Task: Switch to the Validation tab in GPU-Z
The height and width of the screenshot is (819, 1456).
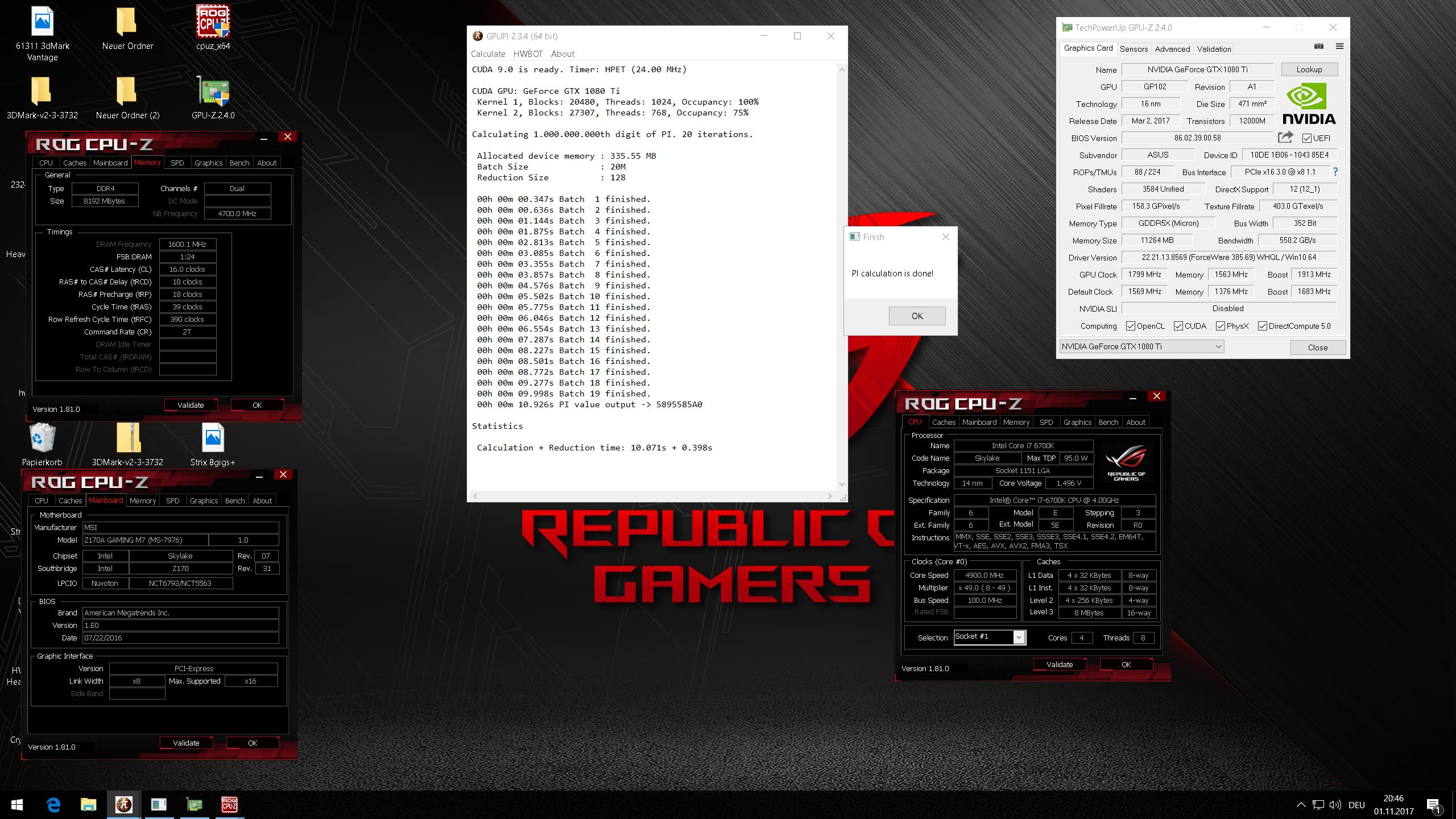Action: [1214, 49]
